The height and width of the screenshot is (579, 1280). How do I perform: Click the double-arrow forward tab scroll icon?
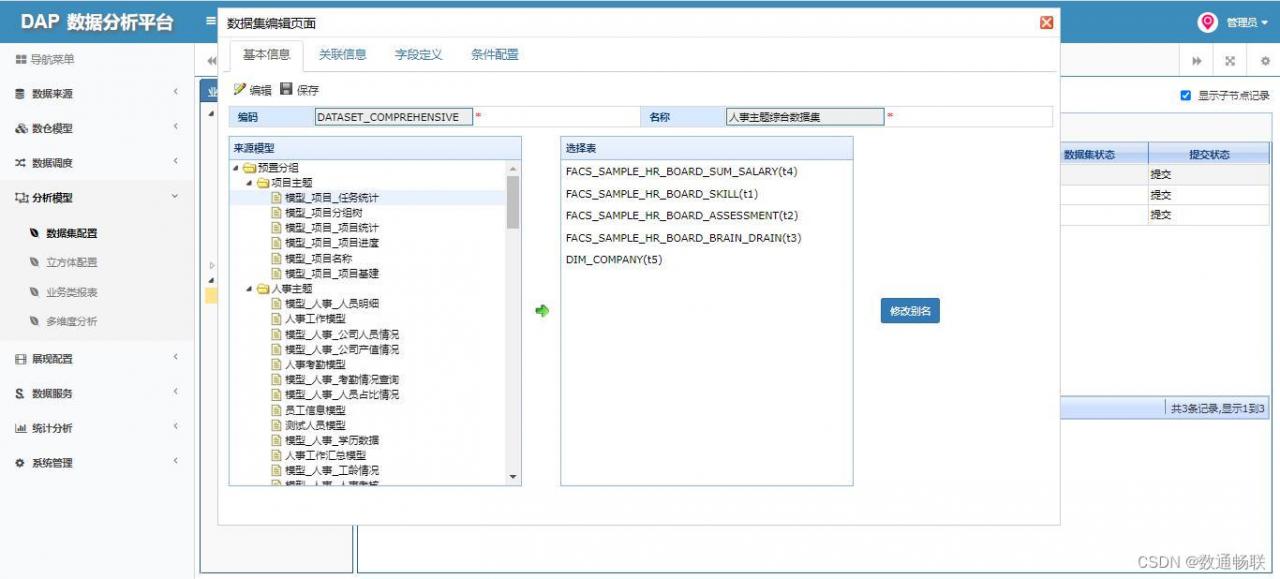click(x=1196, y=61)
